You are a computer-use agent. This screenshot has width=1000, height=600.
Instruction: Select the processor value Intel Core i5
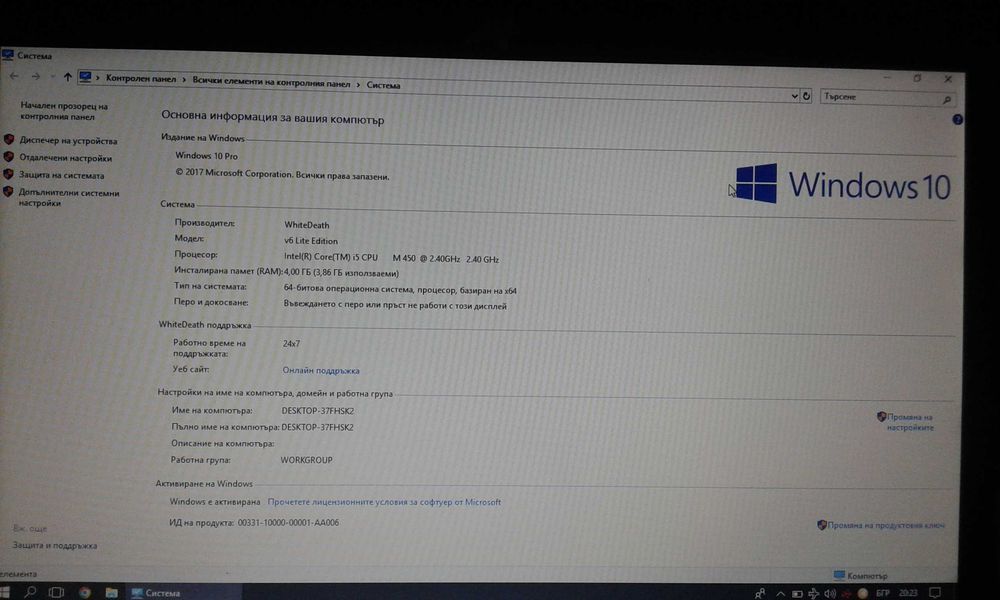coord(391,258)
